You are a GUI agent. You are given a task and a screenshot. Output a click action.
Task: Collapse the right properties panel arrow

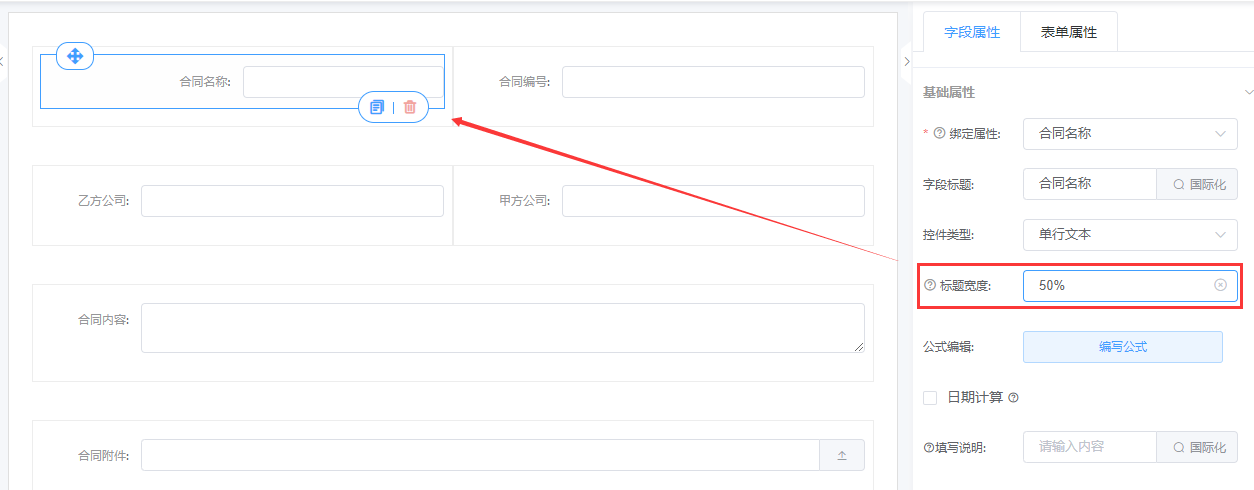(906, 61)
